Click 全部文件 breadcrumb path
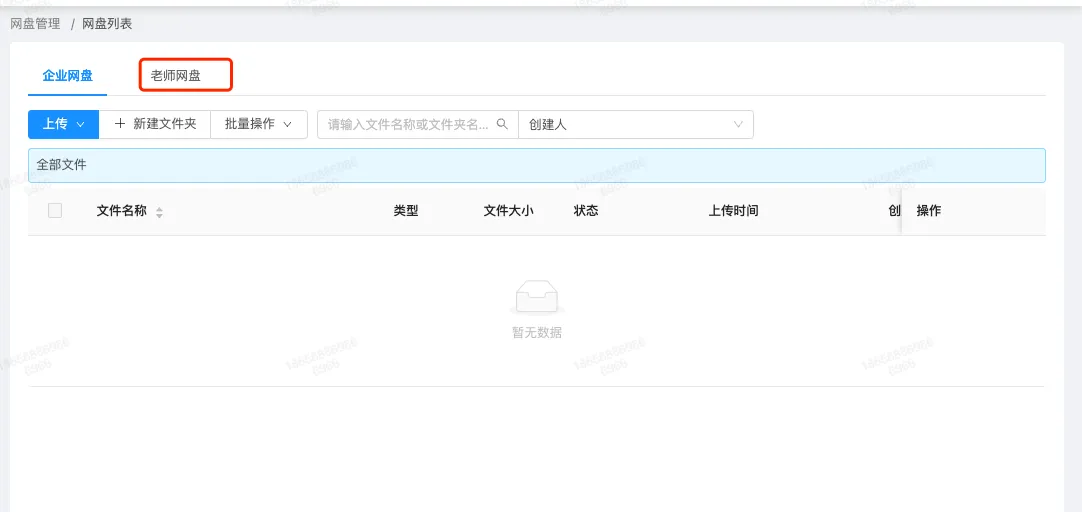The image size is (1082, 512). (61, 166)
